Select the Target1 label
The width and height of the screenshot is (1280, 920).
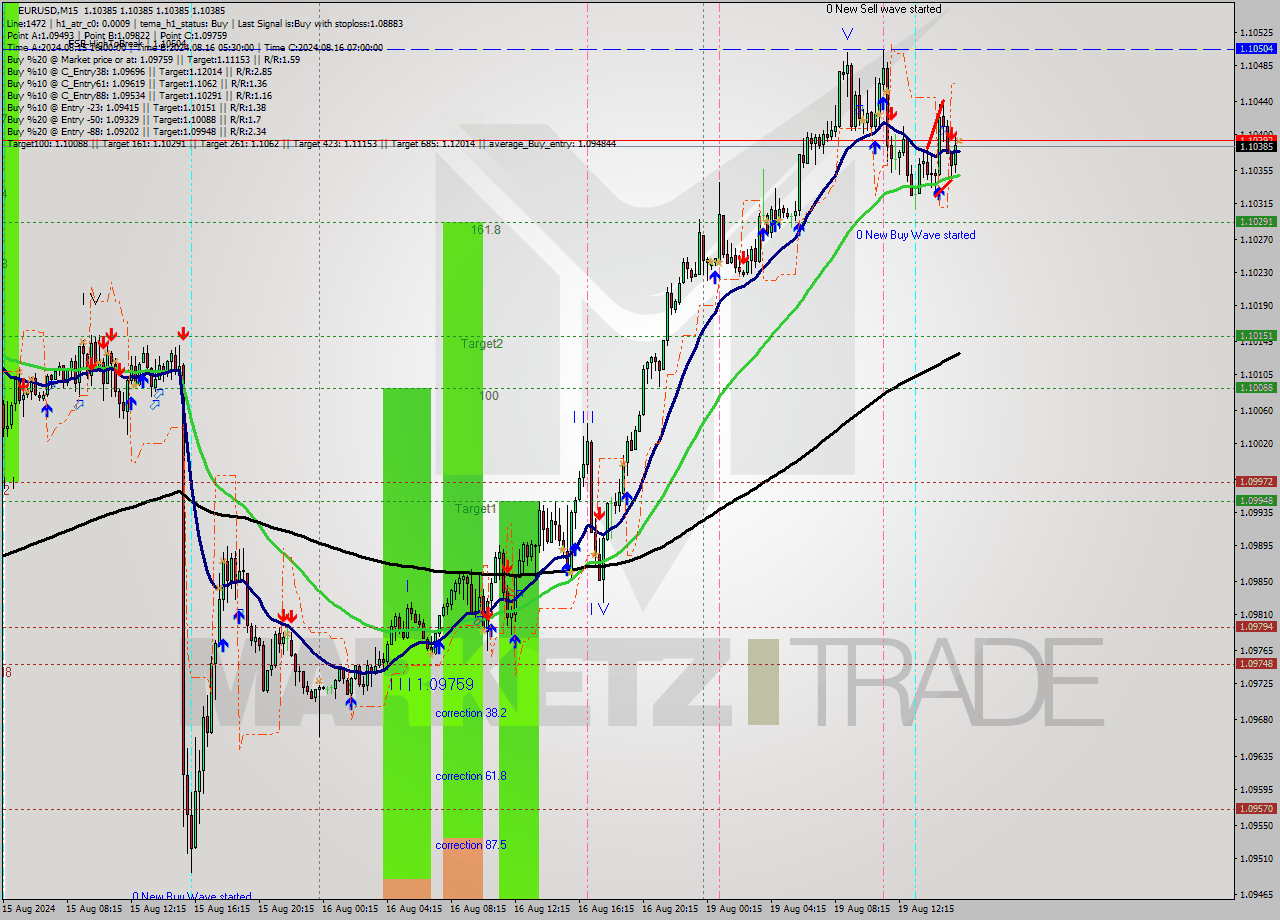pyautogui.click(x=475, y=509)
